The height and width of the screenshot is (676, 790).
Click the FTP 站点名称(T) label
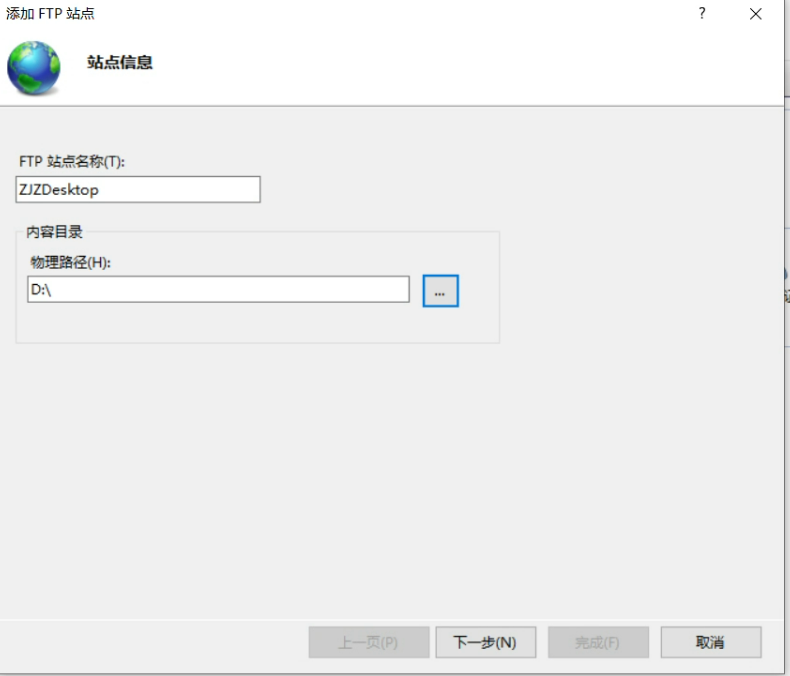(x=72, y=161)
